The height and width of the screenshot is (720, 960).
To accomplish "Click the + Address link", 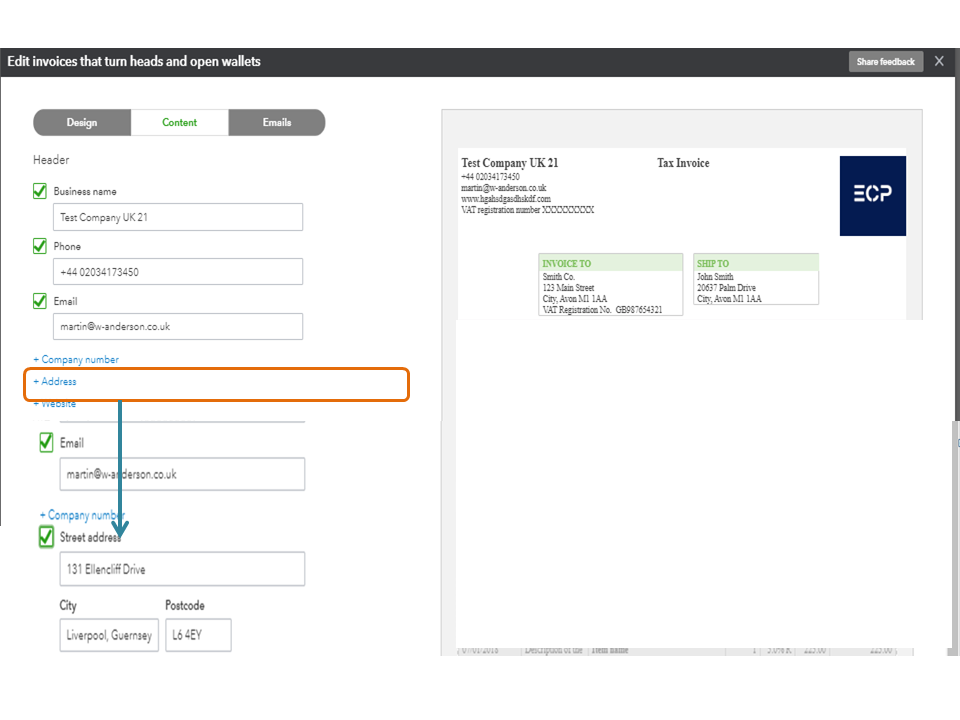I will tap(55, 381).
